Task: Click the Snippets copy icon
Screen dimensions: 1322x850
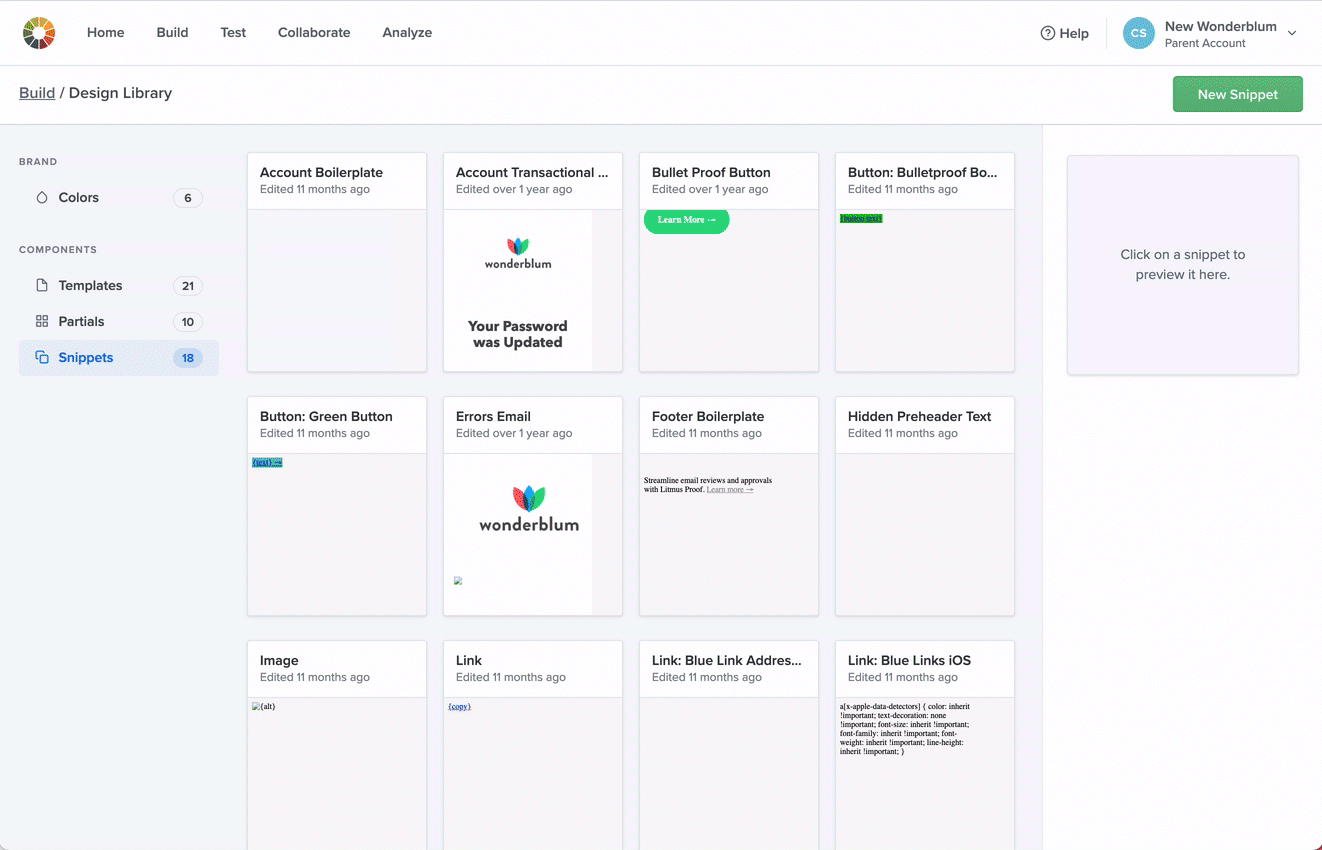Action: click(x=42, y=358)
